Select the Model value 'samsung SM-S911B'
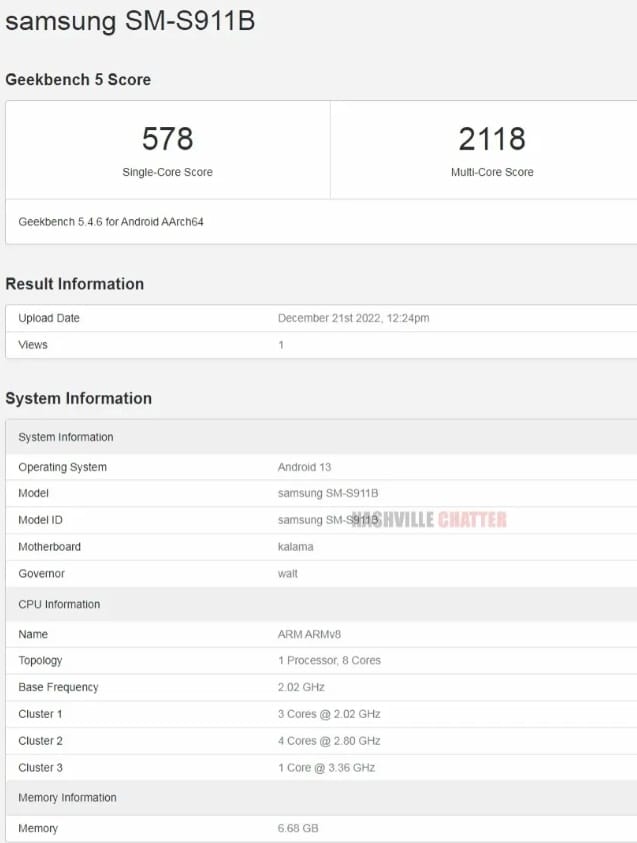 (328, 493)
